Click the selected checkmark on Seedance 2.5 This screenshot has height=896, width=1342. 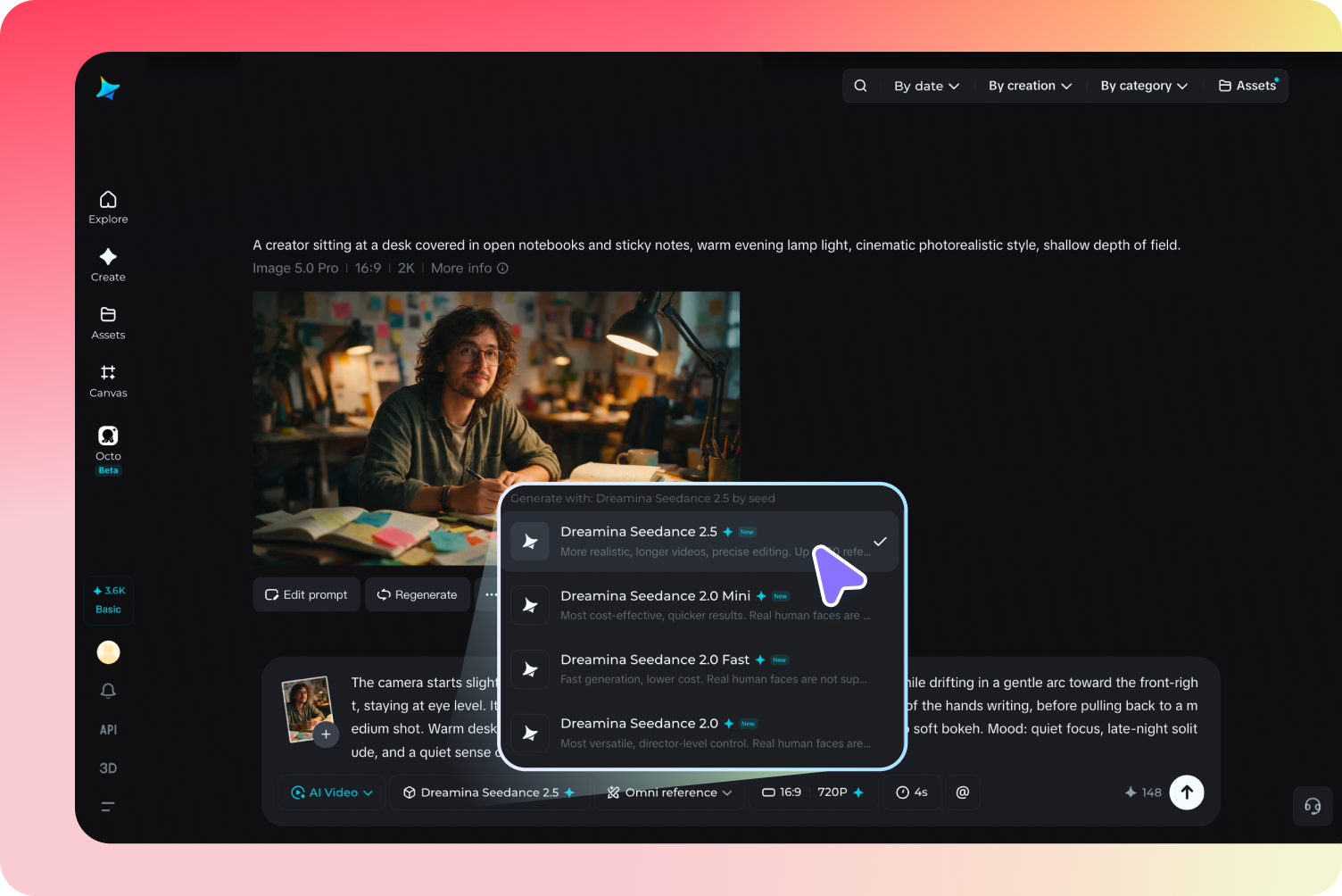point(880,542)
